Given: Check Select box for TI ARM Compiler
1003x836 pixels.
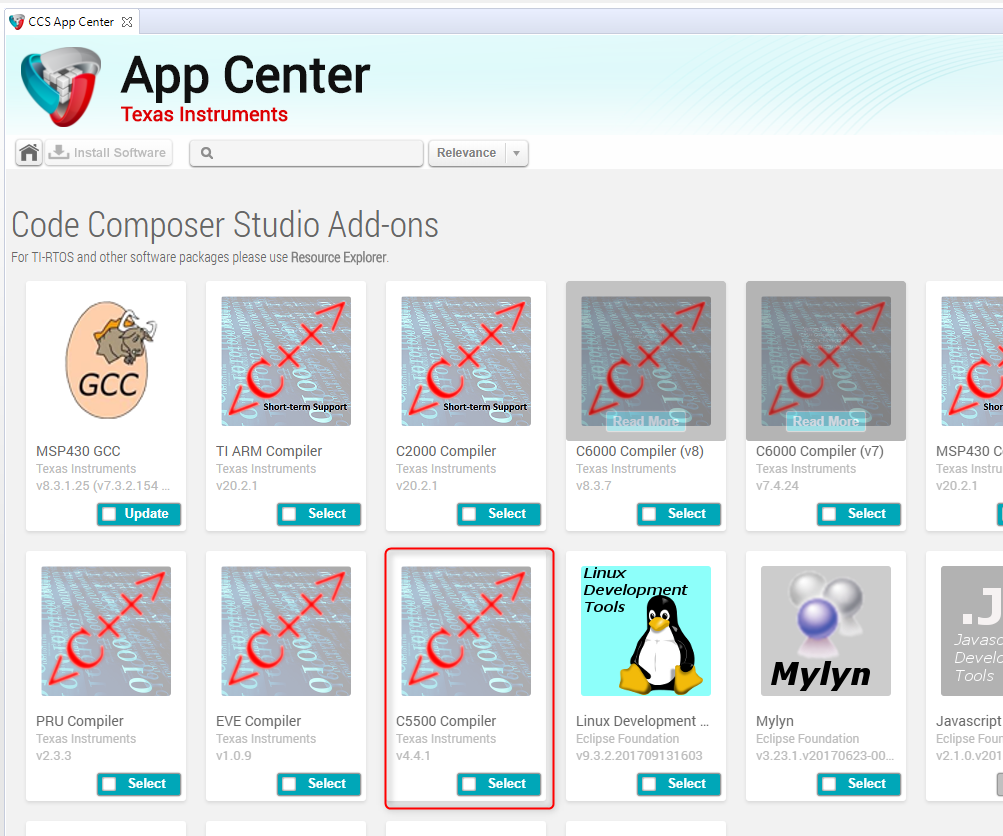Looking at the screenshot, I should (289, 514).
